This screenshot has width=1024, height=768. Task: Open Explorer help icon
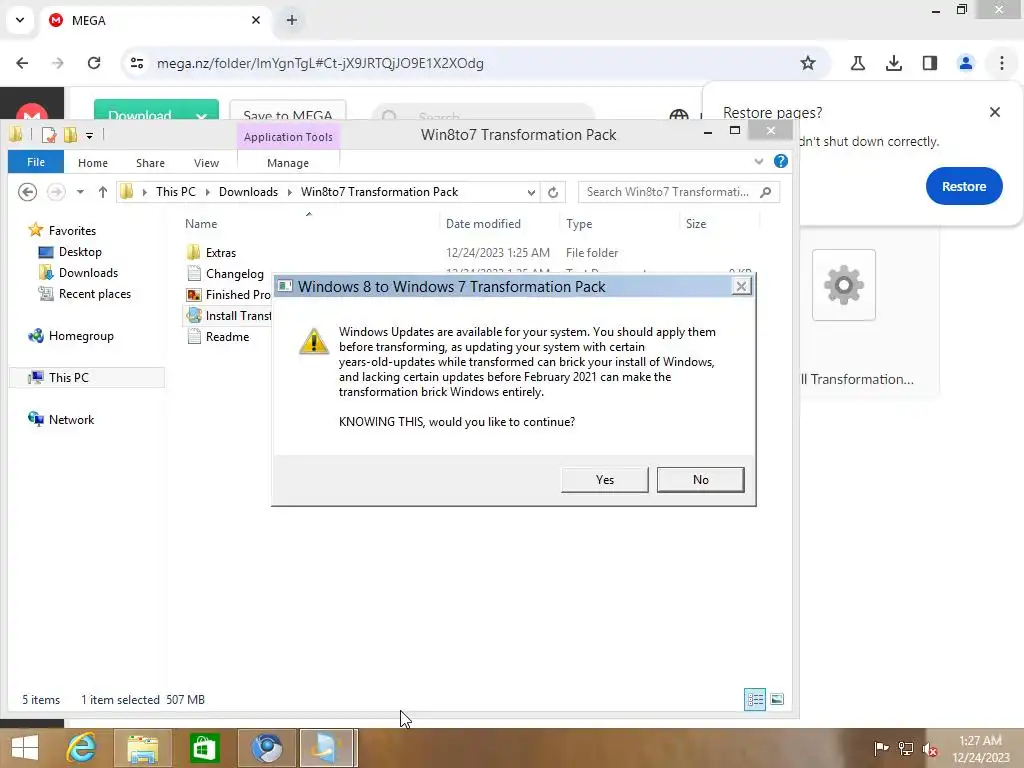(x=780, y=161)
